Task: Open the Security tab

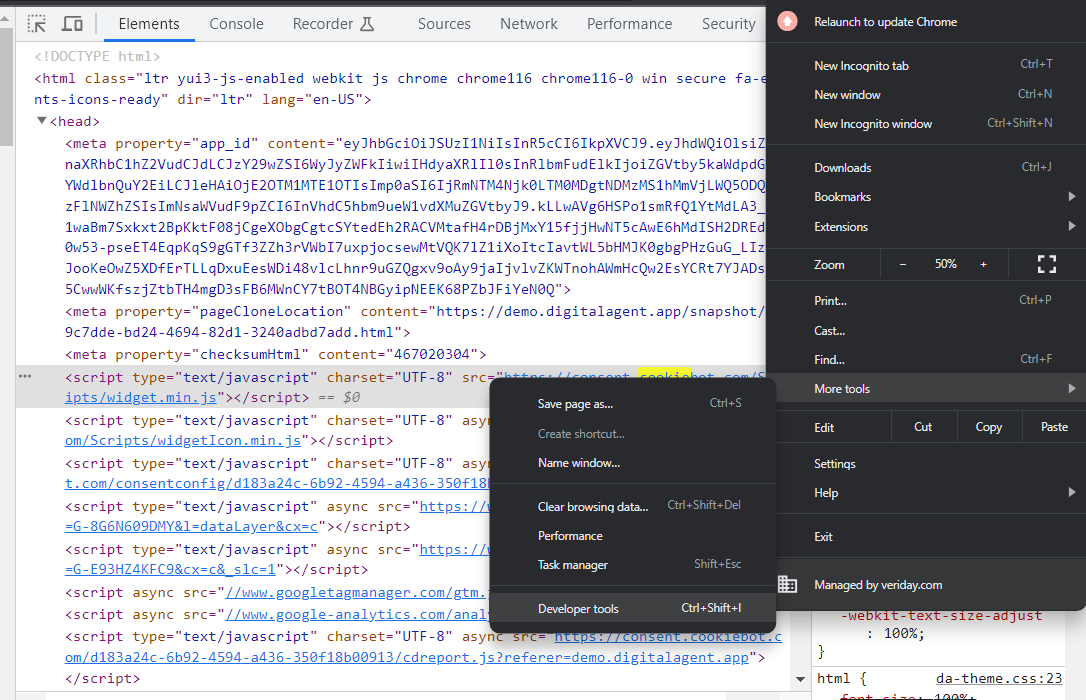Action: coord(728,24)
